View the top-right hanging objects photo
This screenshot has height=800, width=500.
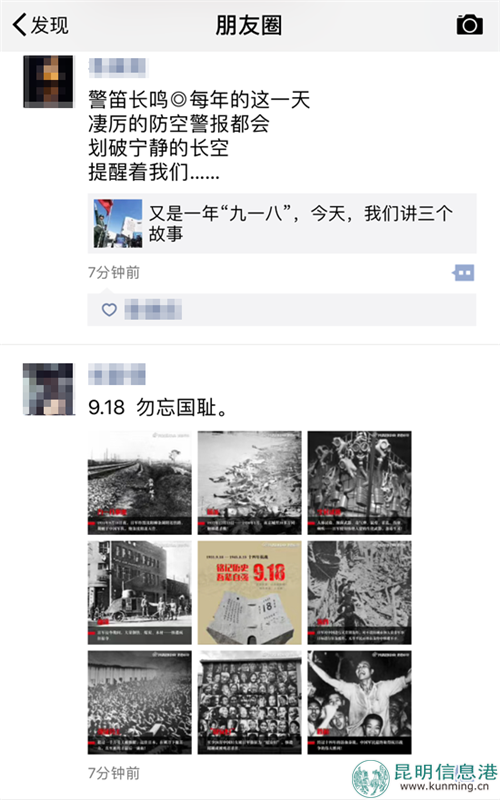tap(359, 483)
